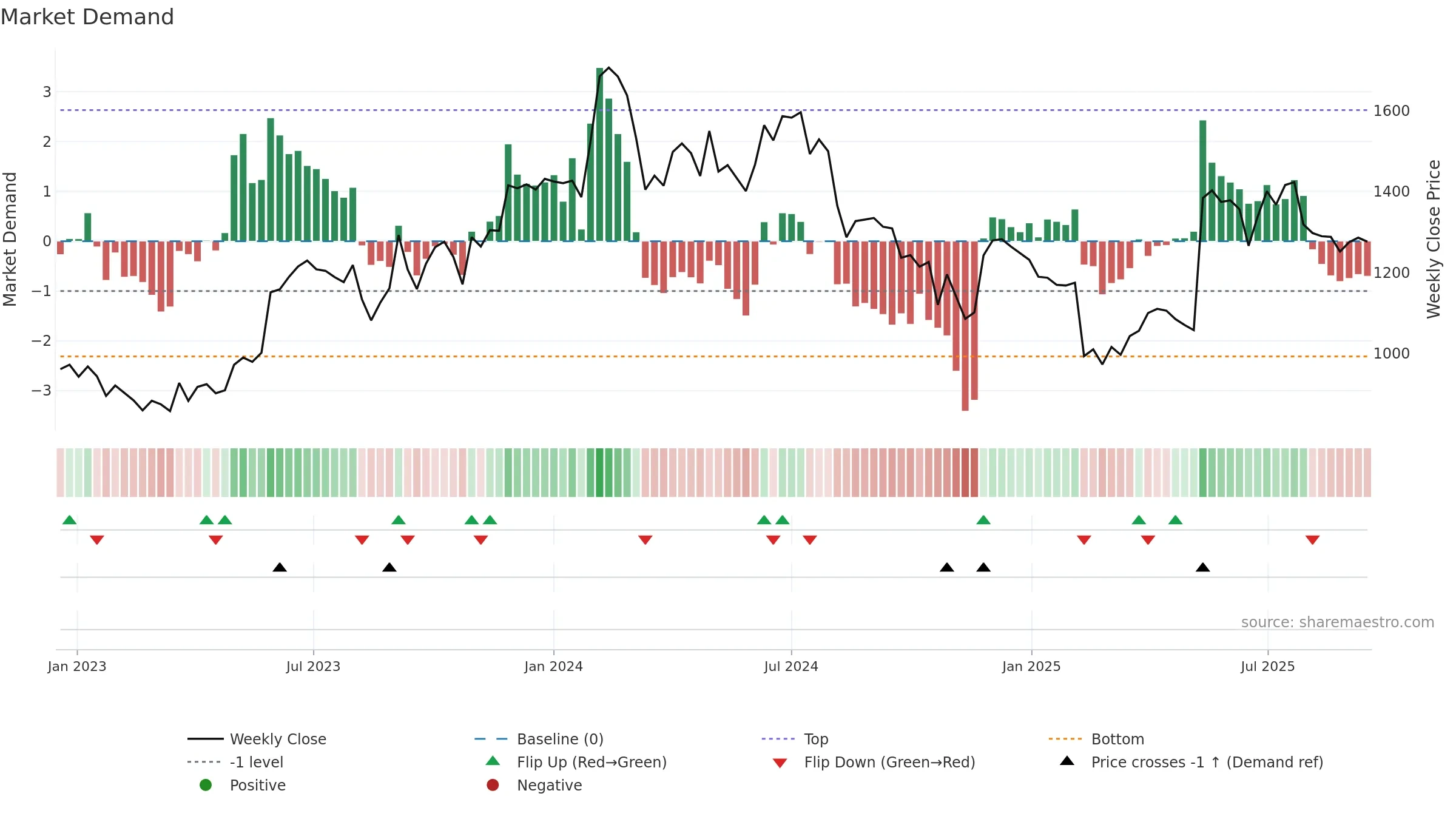Click the red flip-down triangle in November 2023
Viewport: 1456px width, 819px height.
pyautogui.click(x=481, y=540)
